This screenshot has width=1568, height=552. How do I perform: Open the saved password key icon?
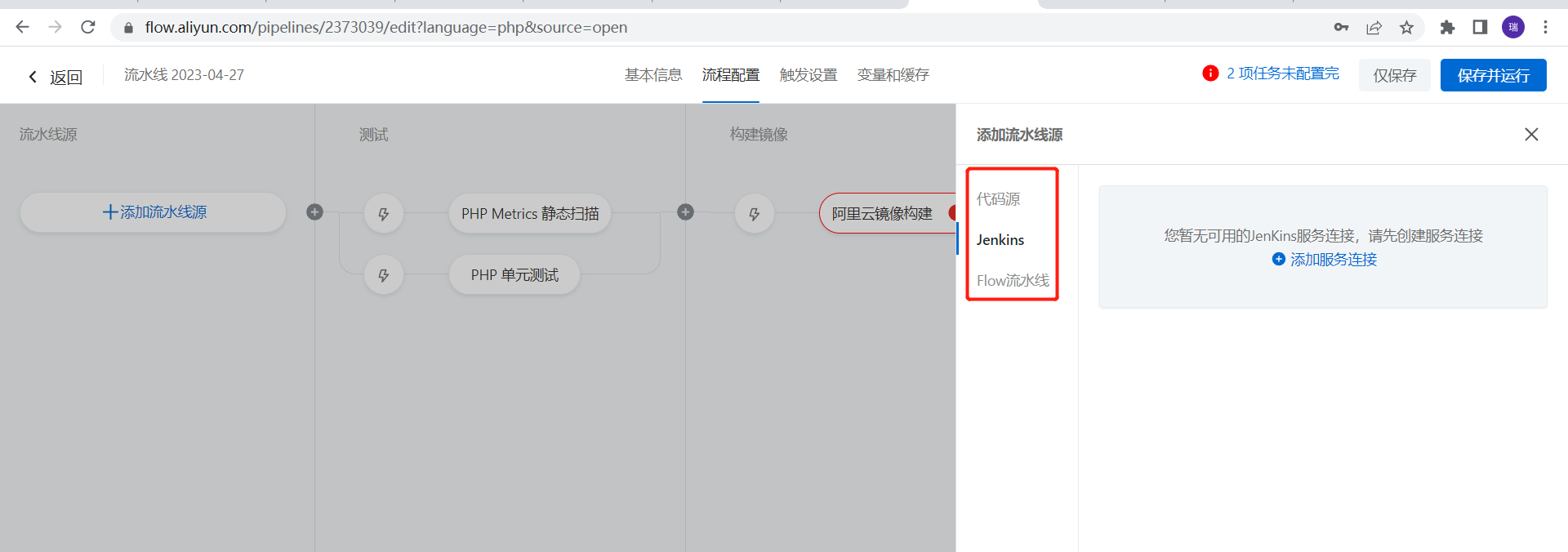coord(1341,27)
